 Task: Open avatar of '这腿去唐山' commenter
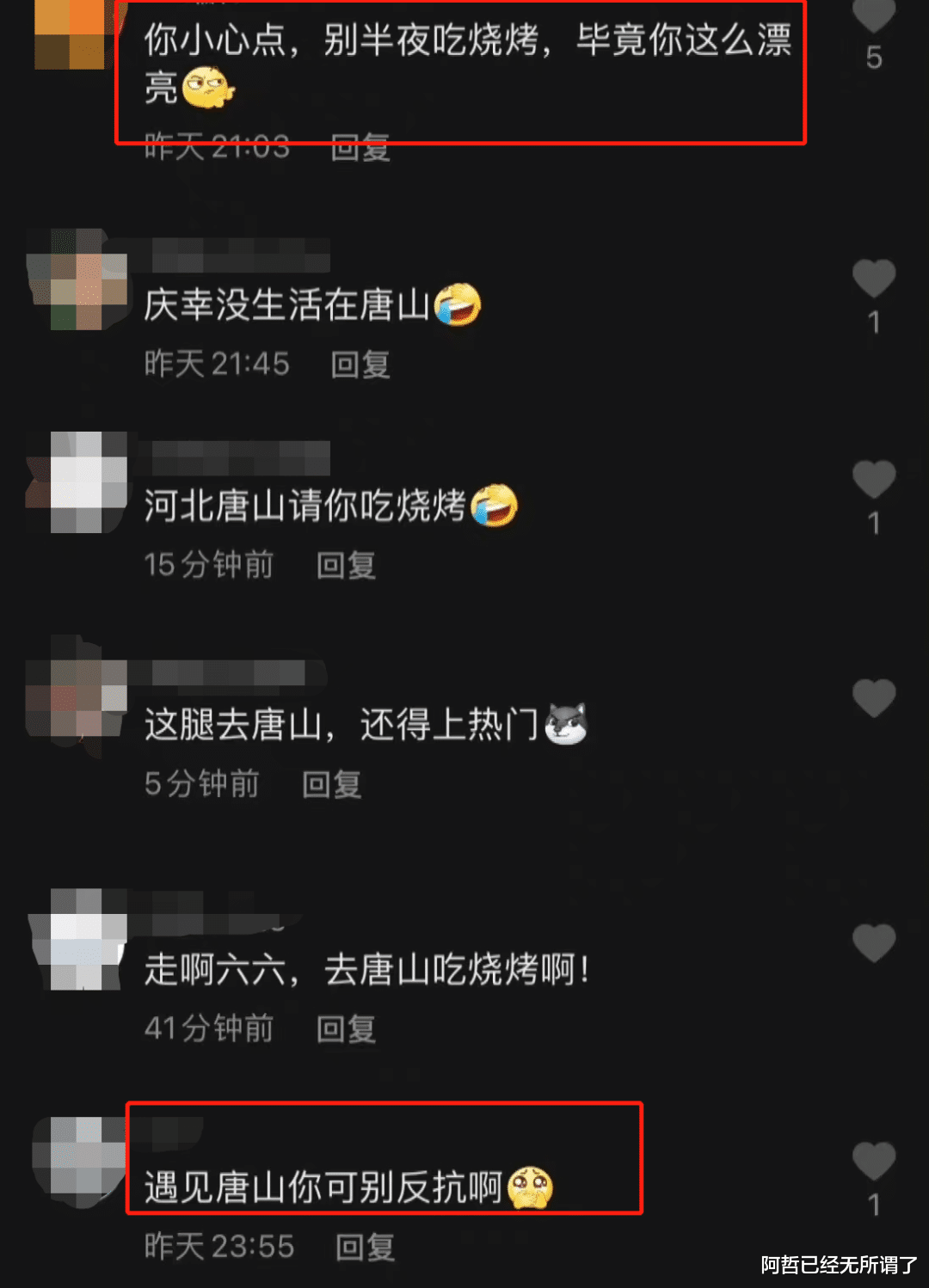point(77,696)
